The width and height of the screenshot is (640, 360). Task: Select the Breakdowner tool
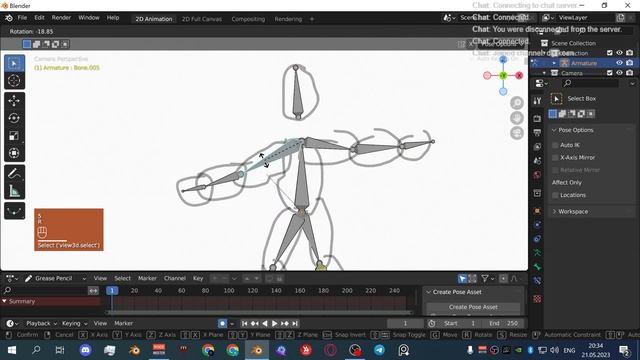click(x=14, y=211)
